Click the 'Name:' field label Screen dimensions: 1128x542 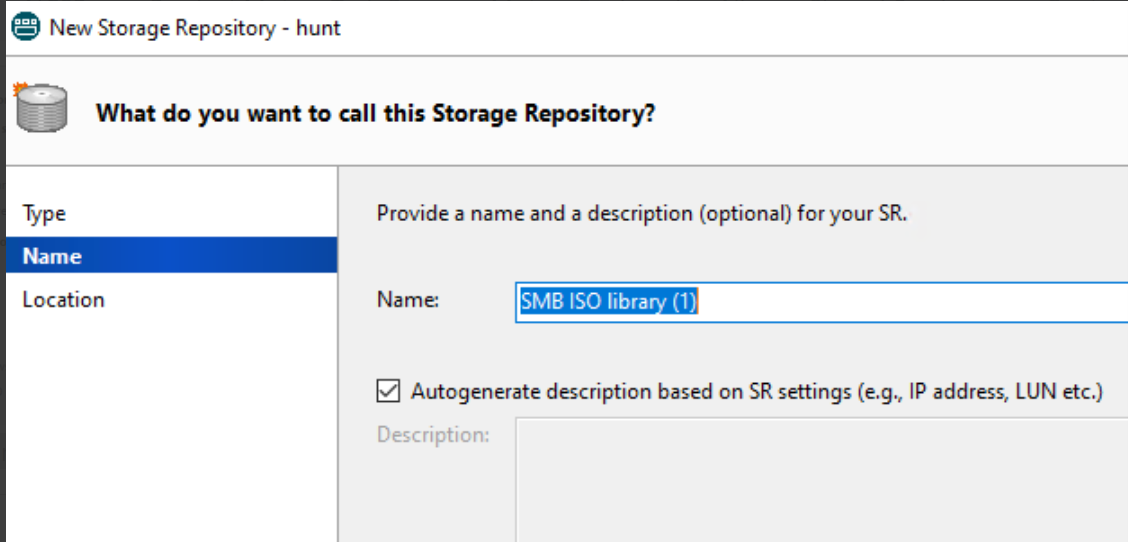[x=407, y=299]
